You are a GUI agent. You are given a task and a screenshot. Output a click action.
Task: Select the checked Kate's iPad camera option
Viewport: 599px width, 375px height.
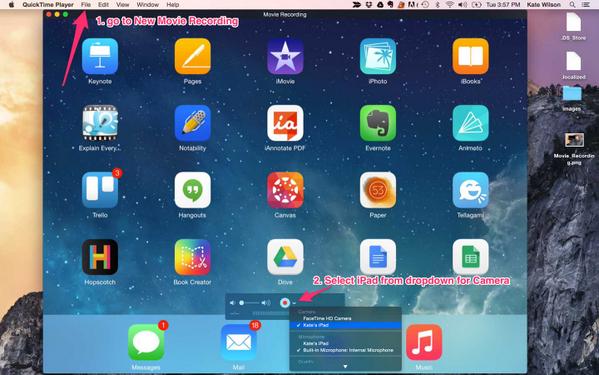tap(345, 325)
